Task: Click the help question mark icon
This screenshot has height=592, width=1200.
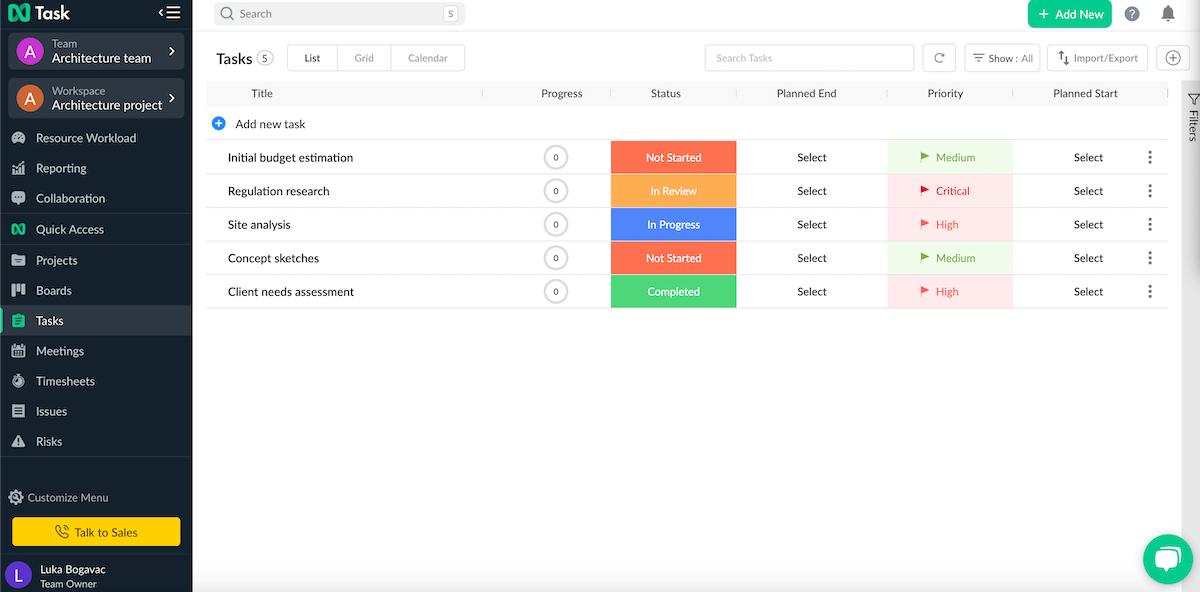Action: point(1131,13)
